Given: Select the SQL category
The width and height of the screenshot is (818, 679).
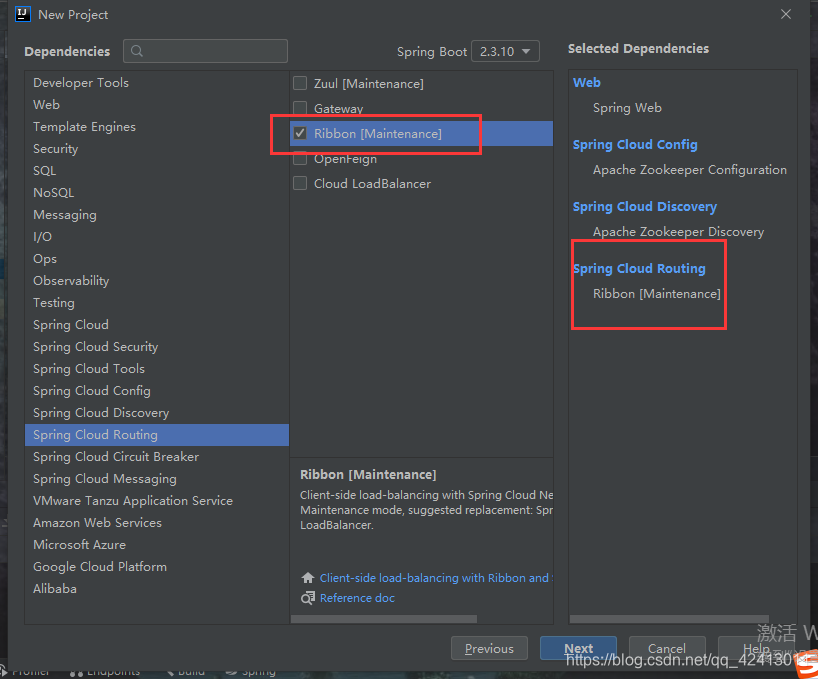Looking at the screenshot, I should pos(157,171).
